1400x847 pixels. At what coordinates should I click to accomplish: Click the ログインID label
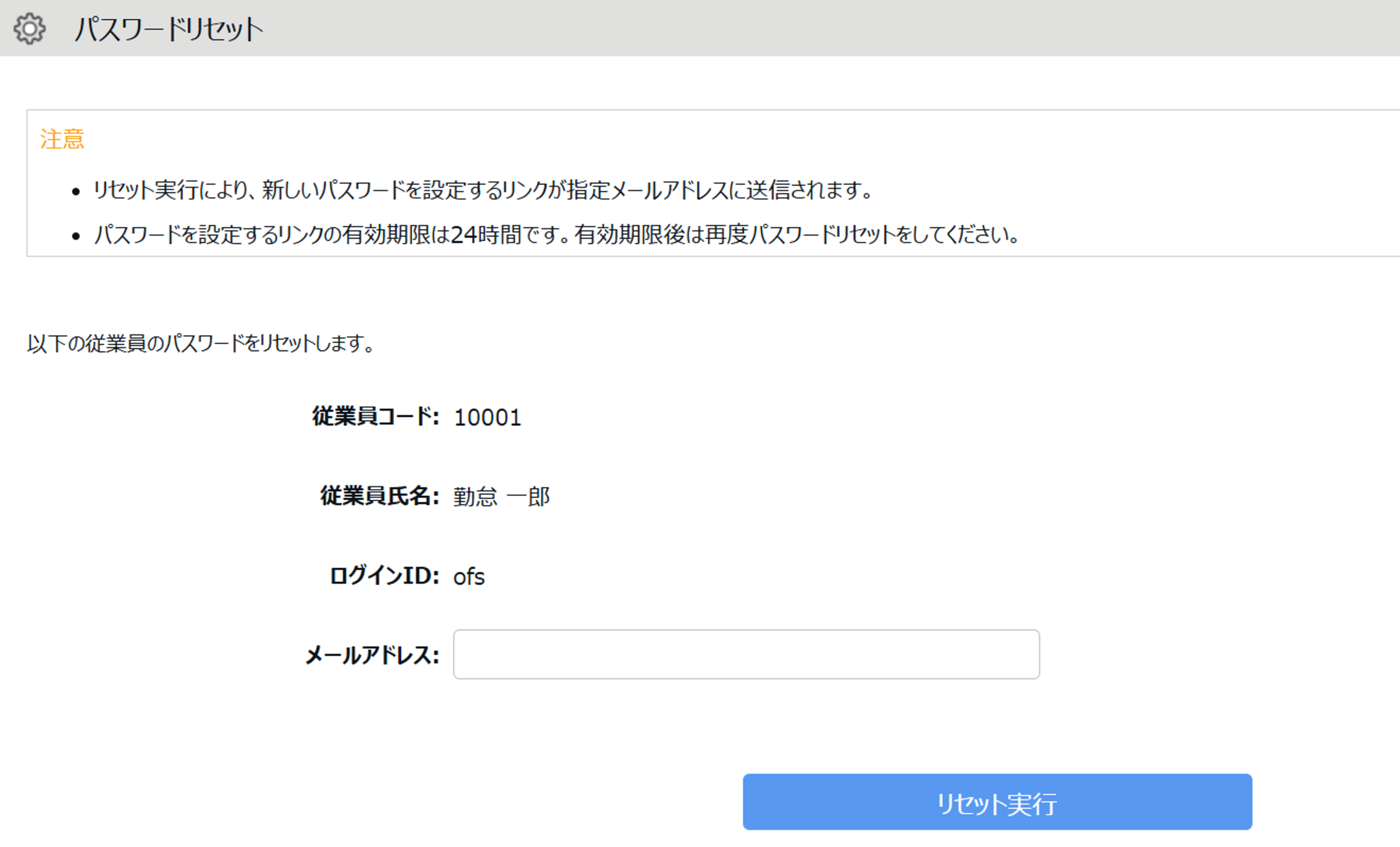click(384, 575)
